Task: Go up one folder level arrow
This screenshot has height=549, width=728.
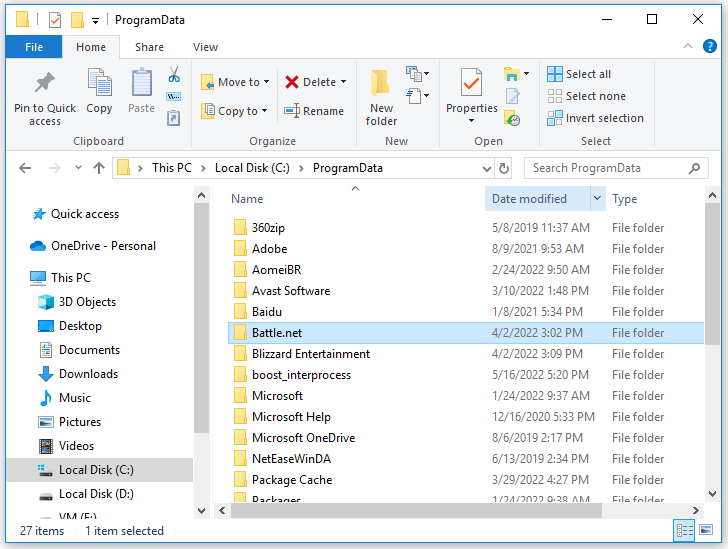Action: [99, 168]
